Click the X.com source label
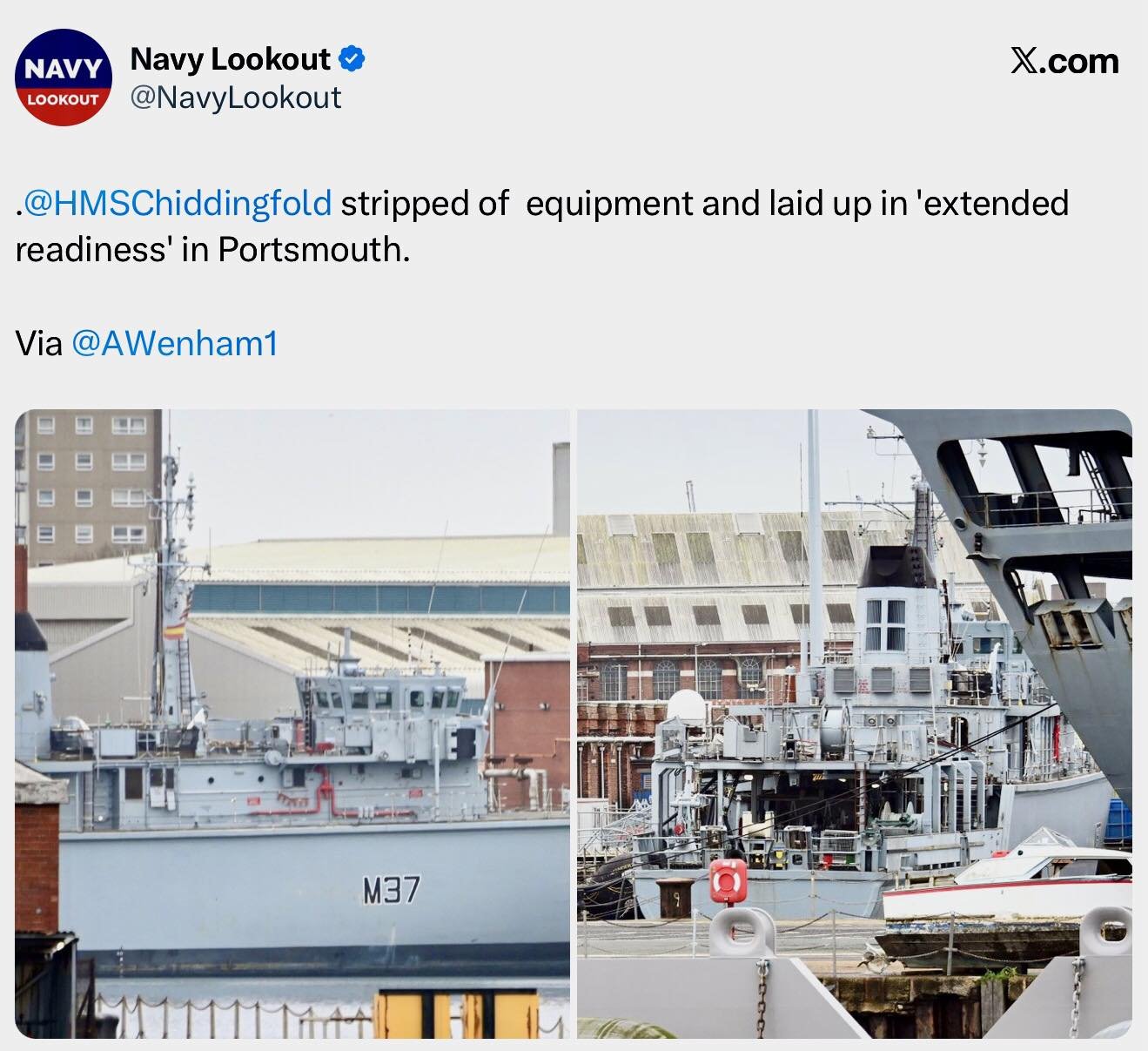 pyautogui.click(x=1064, y=61)
